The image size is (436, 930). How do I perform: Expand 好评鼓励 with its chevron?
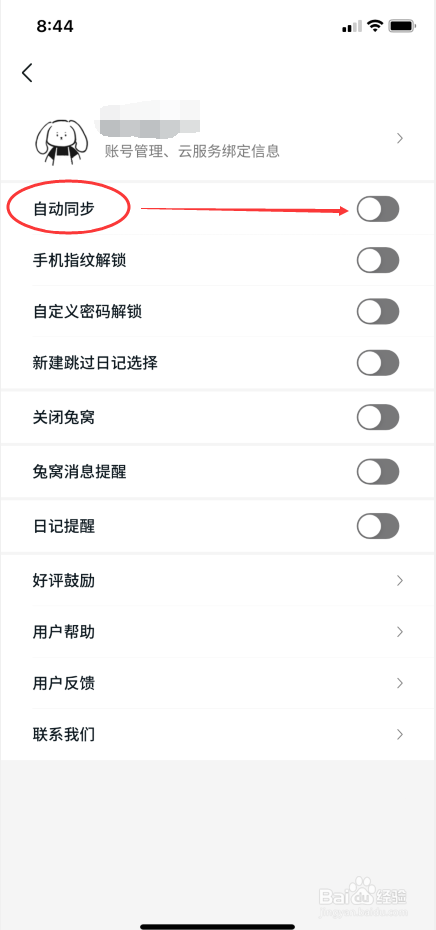coord(400,580)
